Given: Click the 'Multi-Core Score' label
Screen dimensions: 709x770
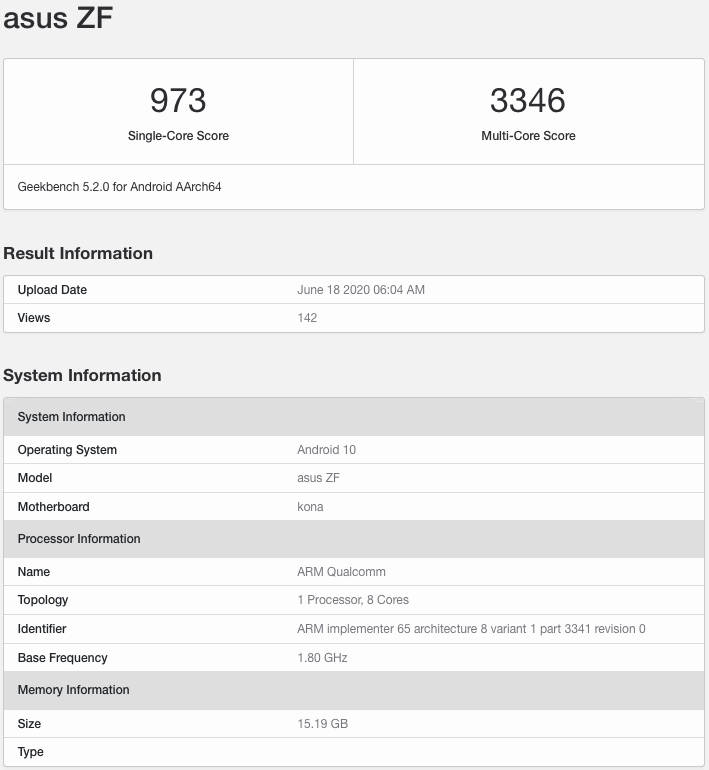Looking at the screenshot, I should pyautogui.click(x=528, y=136).
